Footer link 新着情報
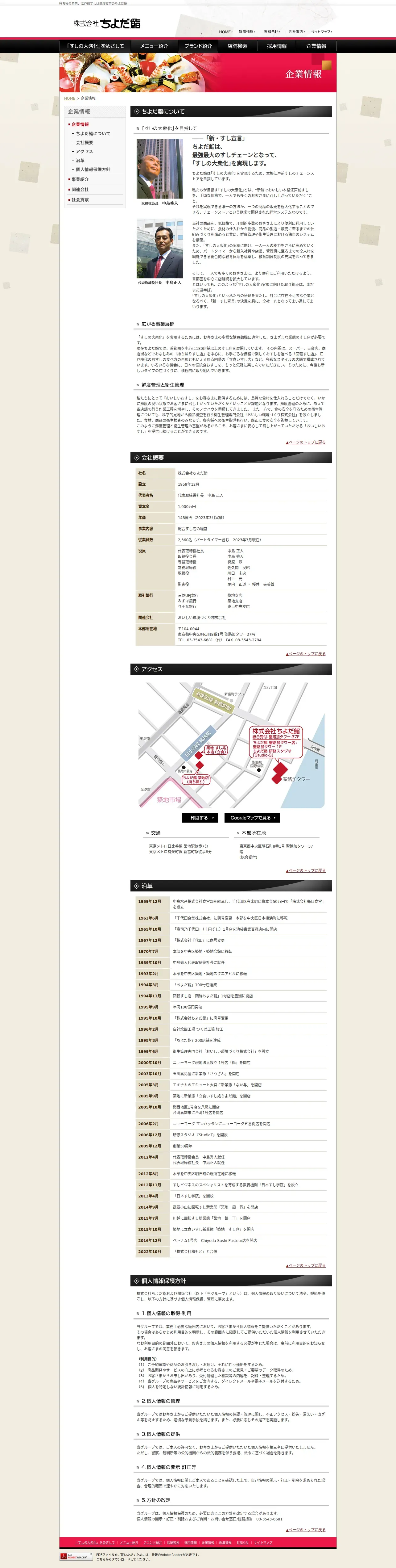The width and height of the screenshot is (396, 1568). point(225,1542)
